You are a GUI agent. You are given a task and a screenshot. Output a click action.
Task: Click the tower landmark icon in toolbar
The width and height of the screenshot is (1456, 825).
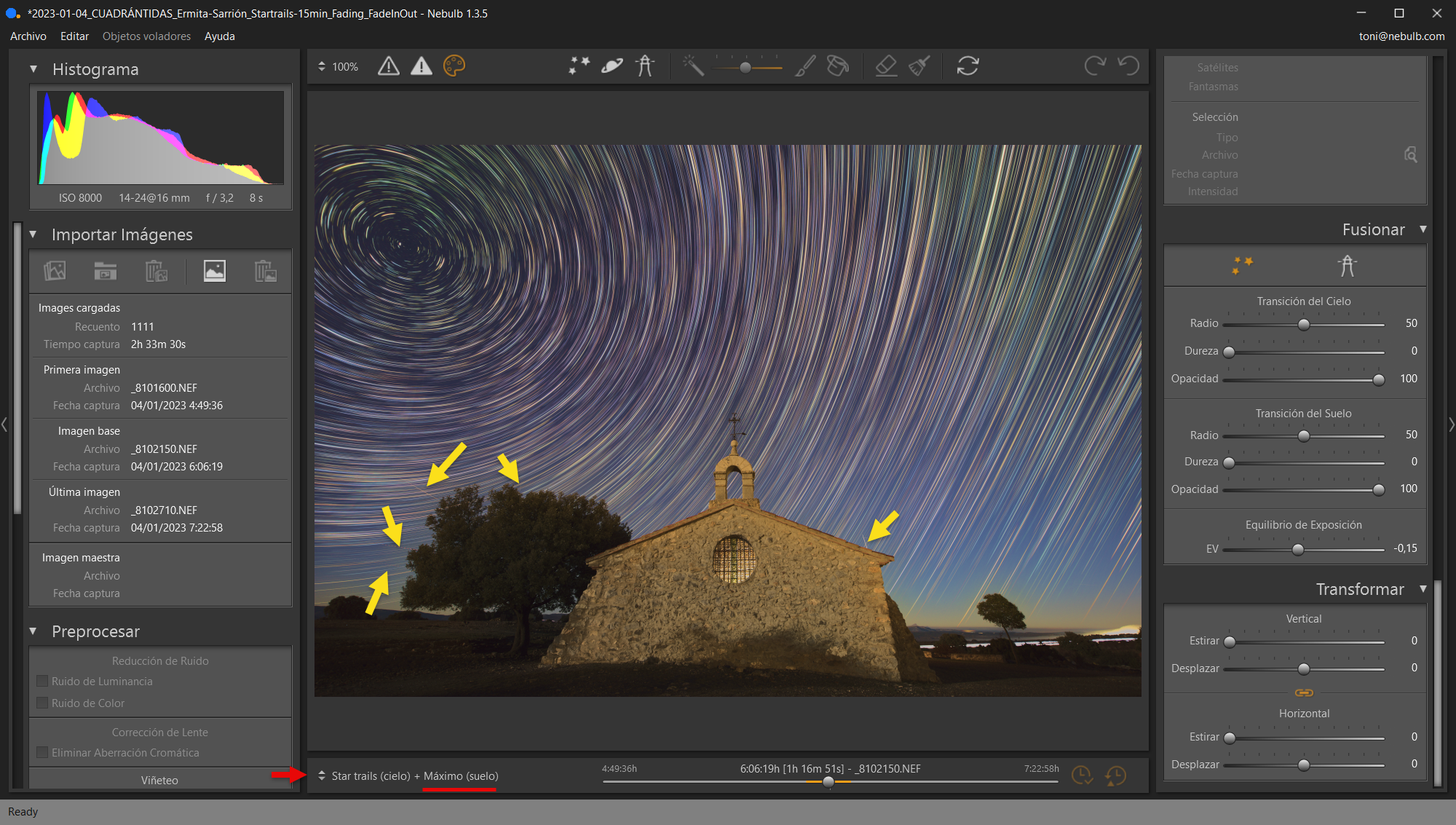click(645, 66)
